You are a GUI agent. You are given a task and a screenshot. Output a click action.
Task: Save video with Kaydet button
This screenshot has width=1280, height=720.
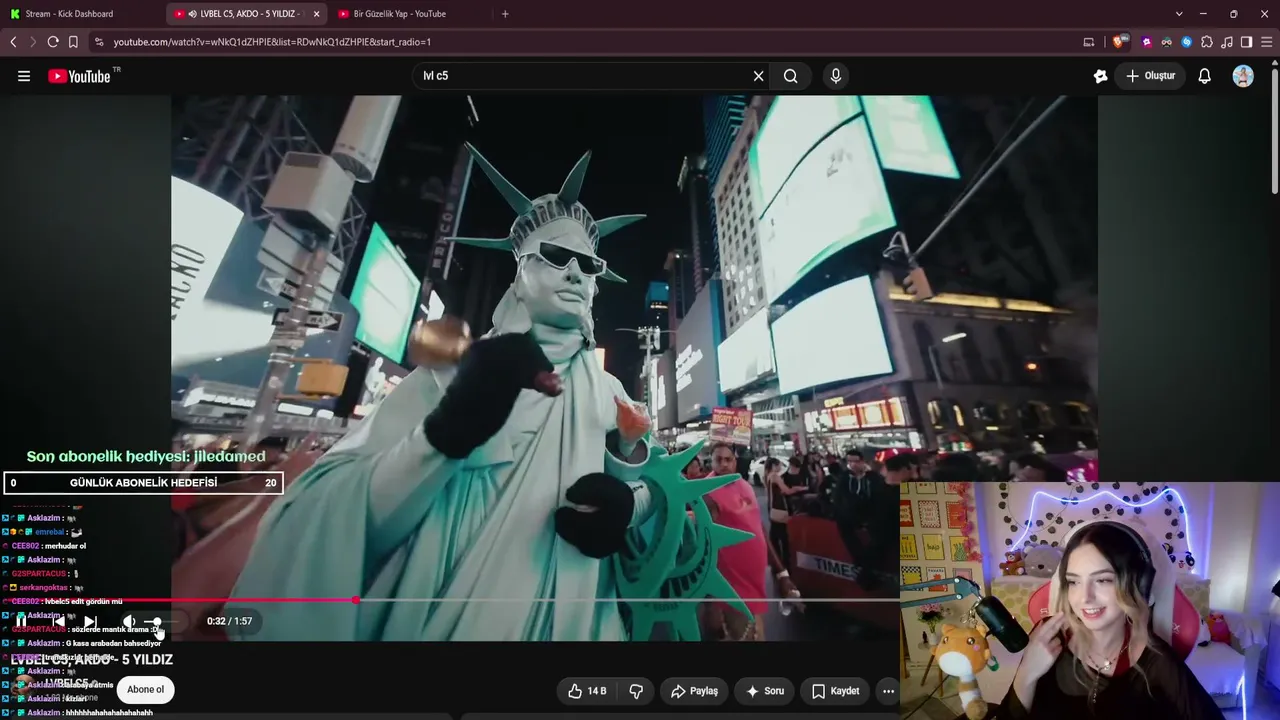836,691
